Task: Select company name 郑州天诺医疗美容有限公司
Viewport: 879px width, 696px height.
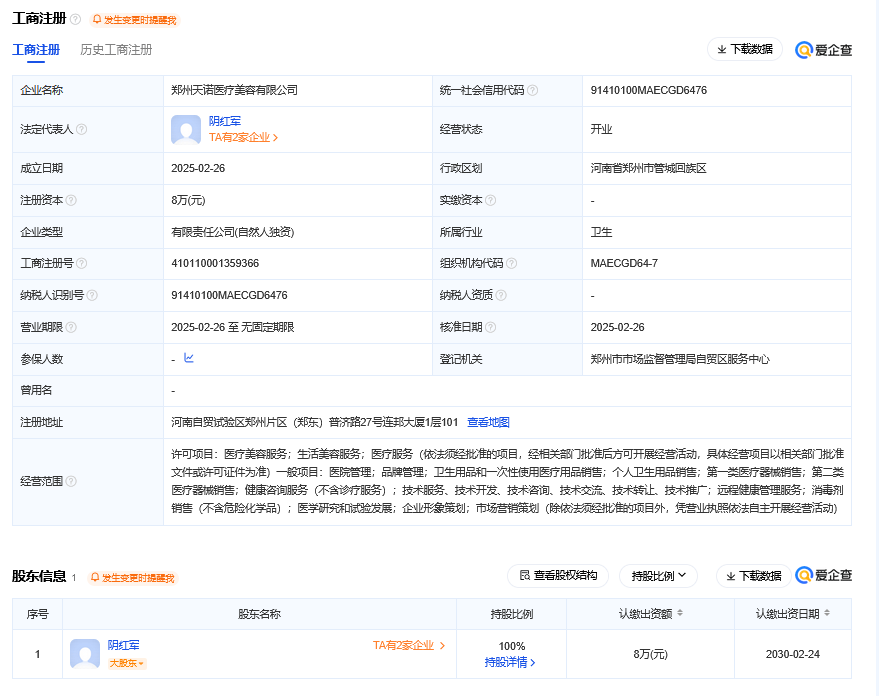Action: coord(234,90)
